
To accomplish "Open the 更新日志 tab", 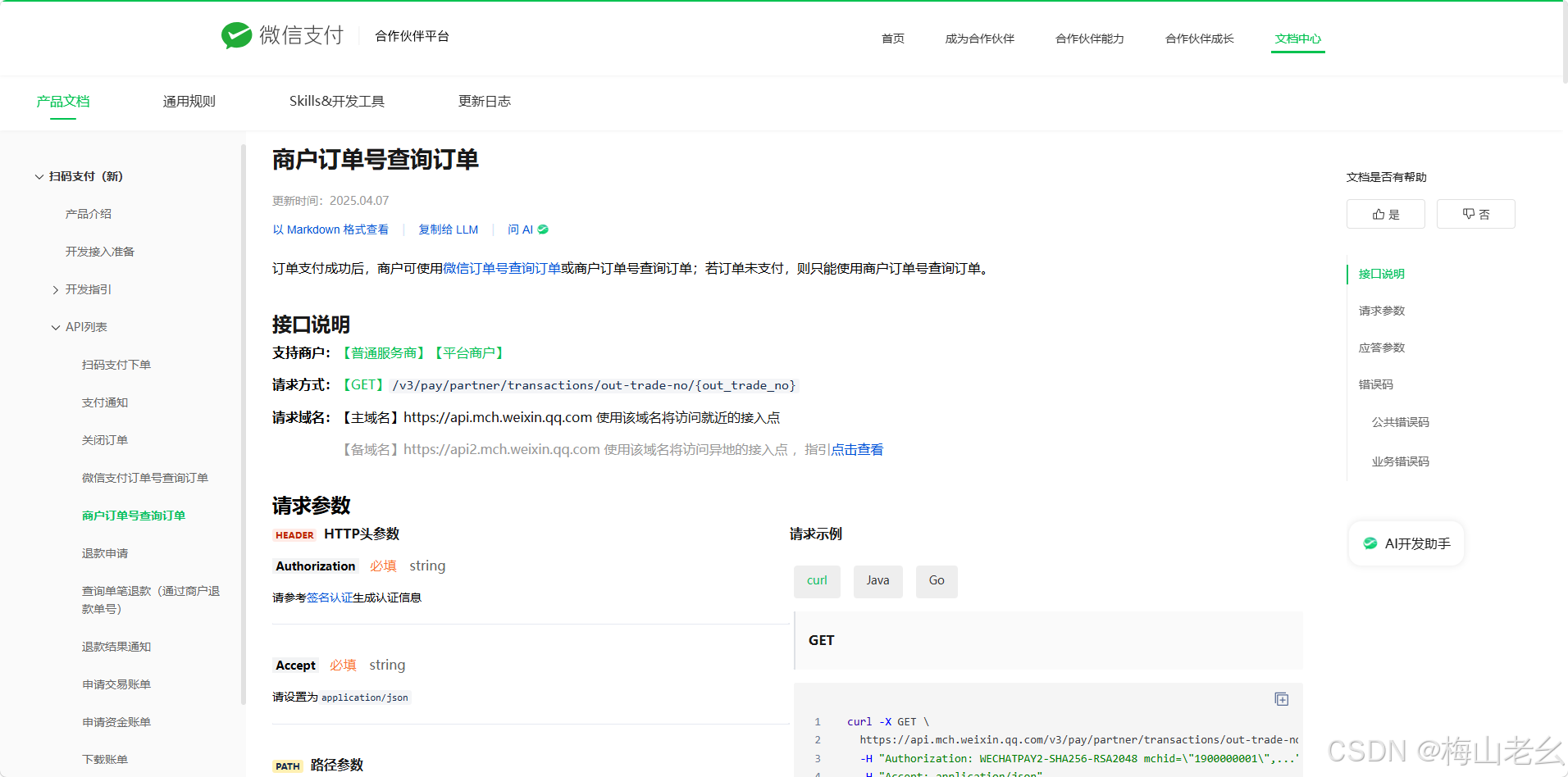I will tap(484, 101).
